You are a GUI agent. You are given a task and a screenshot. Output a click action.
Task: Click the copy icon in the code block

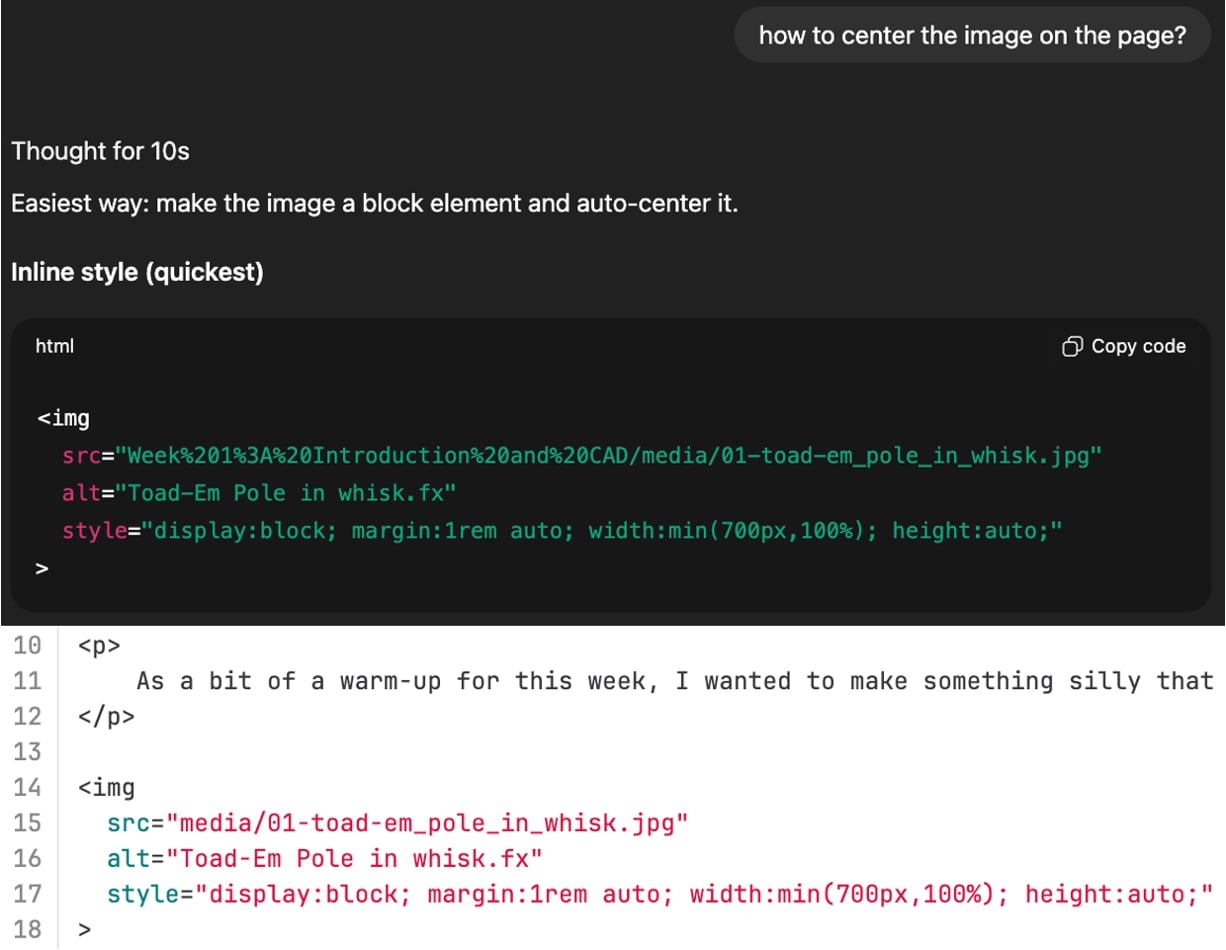click(1071, 347)
